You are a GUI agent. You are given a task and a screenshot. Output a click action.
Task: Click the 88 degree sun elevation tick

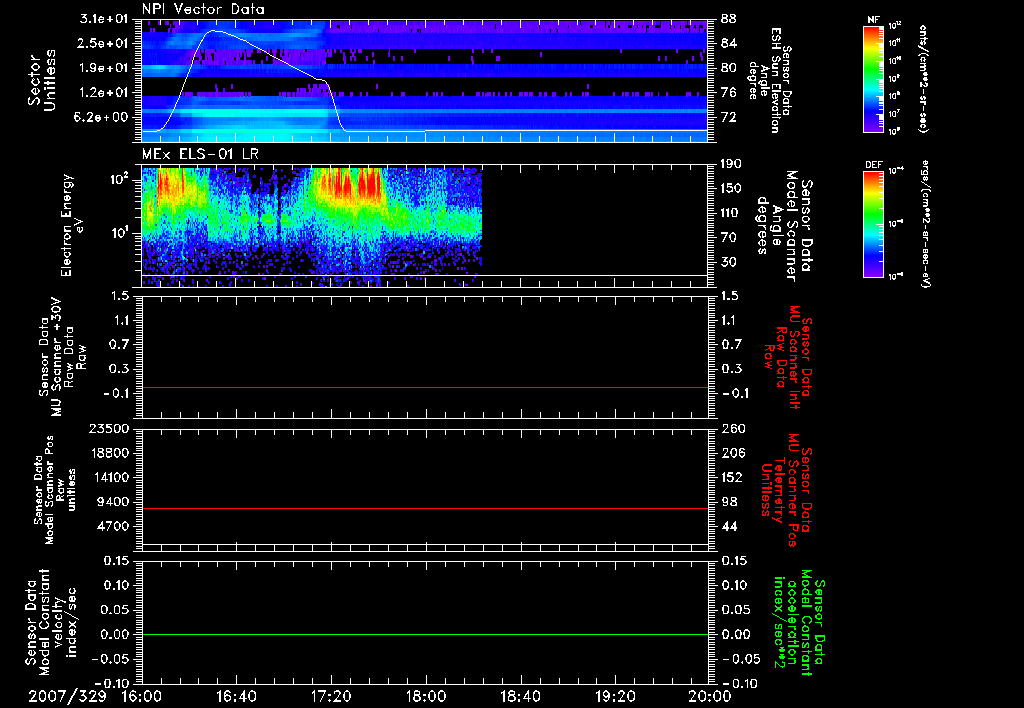pyautogui.click(x=728, y=19)
